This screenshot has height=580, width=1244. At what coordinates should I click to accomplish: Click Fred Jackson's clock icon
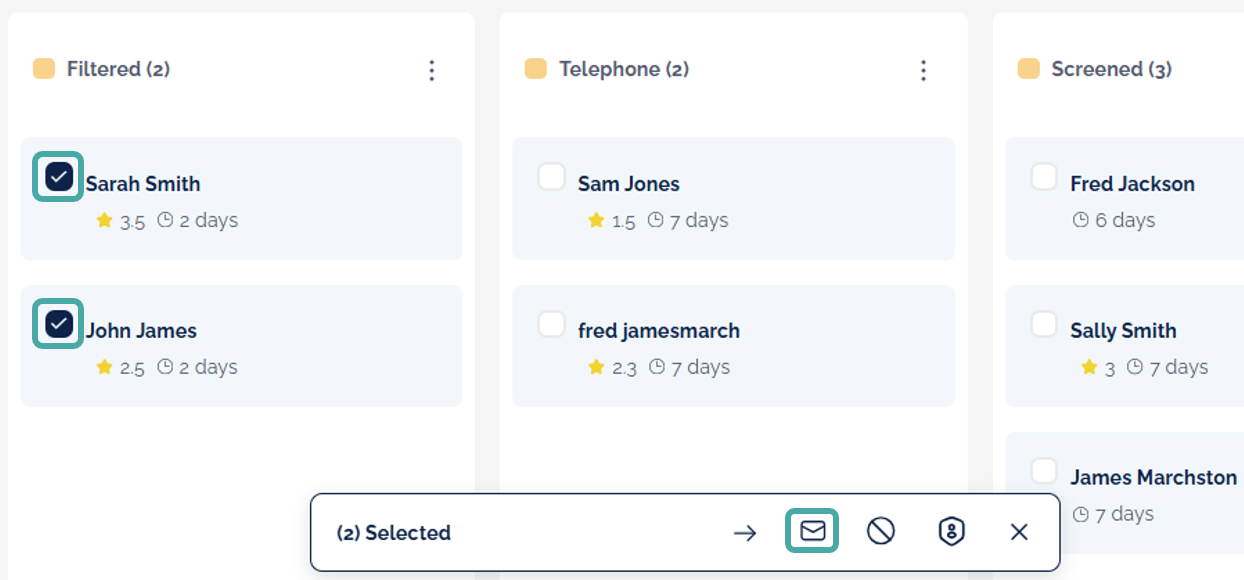[1080, 221]
